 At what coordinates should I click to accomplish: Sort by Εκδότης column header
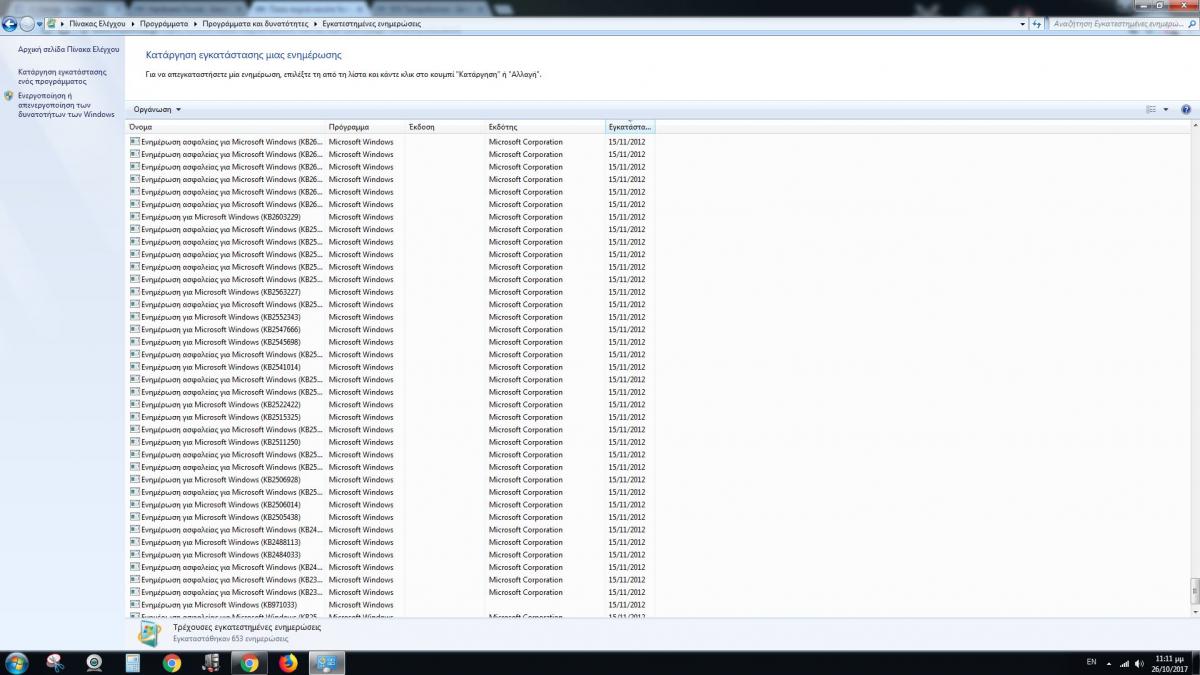(546, 127)
